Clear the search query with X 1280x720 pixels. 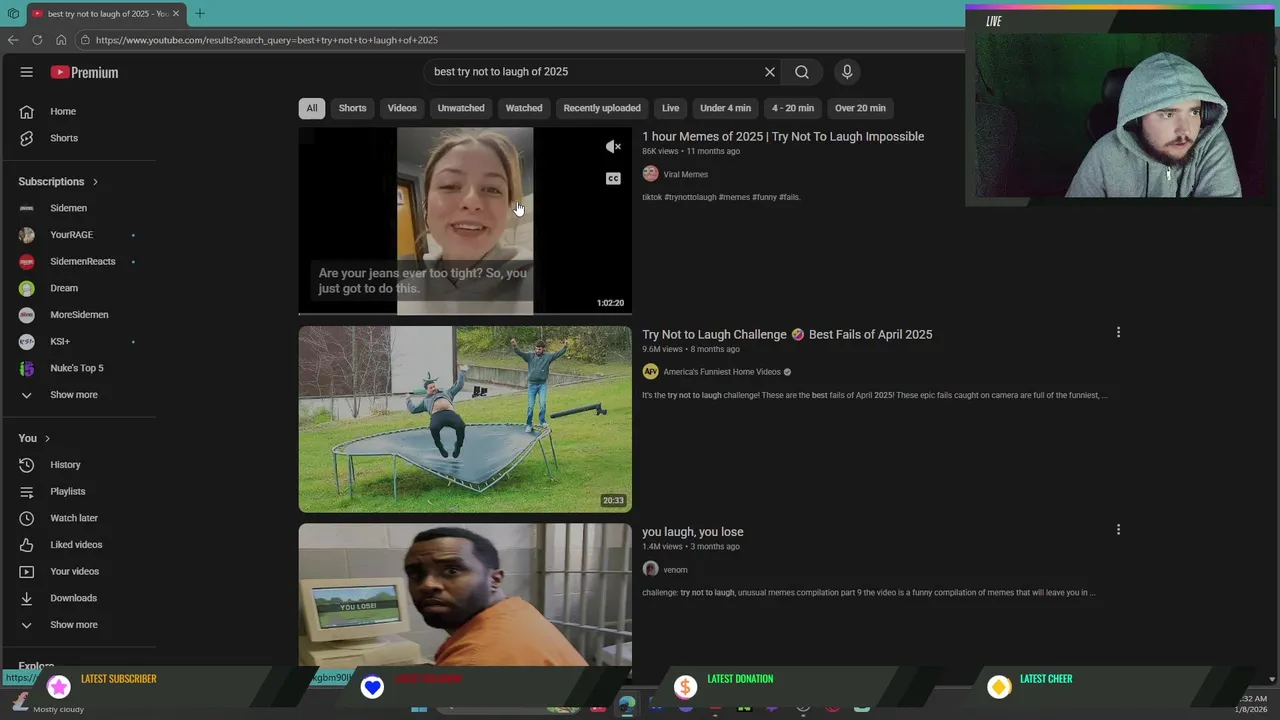[x=770, y=72]
